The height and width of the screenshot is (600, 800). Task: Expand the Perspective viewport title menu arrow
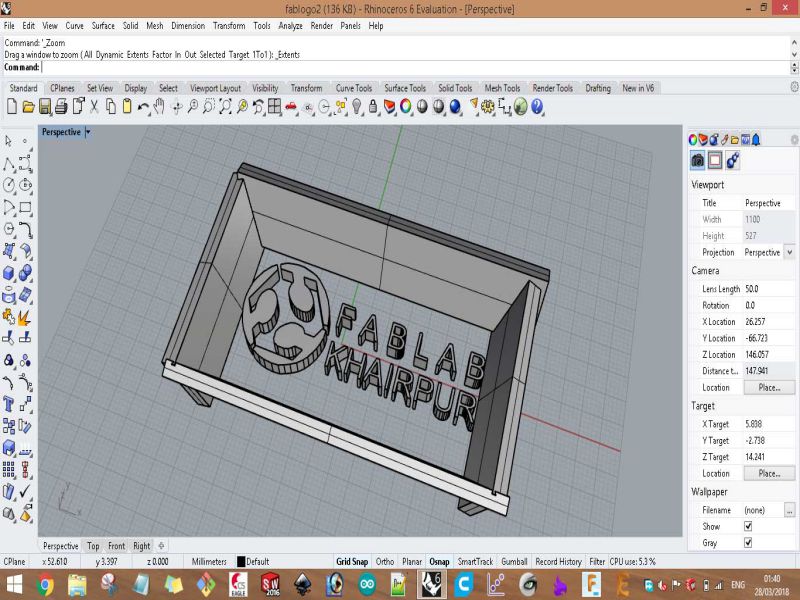(88, 132)
